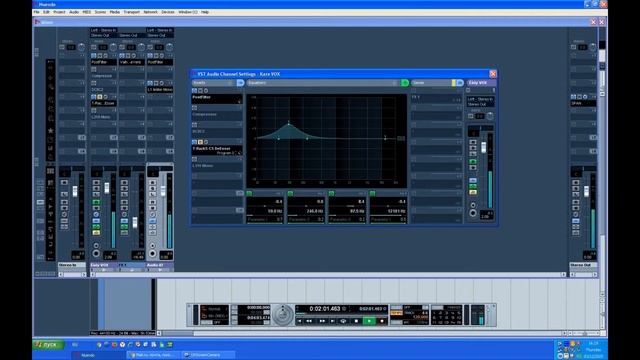
Task: Click yellow button in Channel Settings strip
Action: pos(473,192)
